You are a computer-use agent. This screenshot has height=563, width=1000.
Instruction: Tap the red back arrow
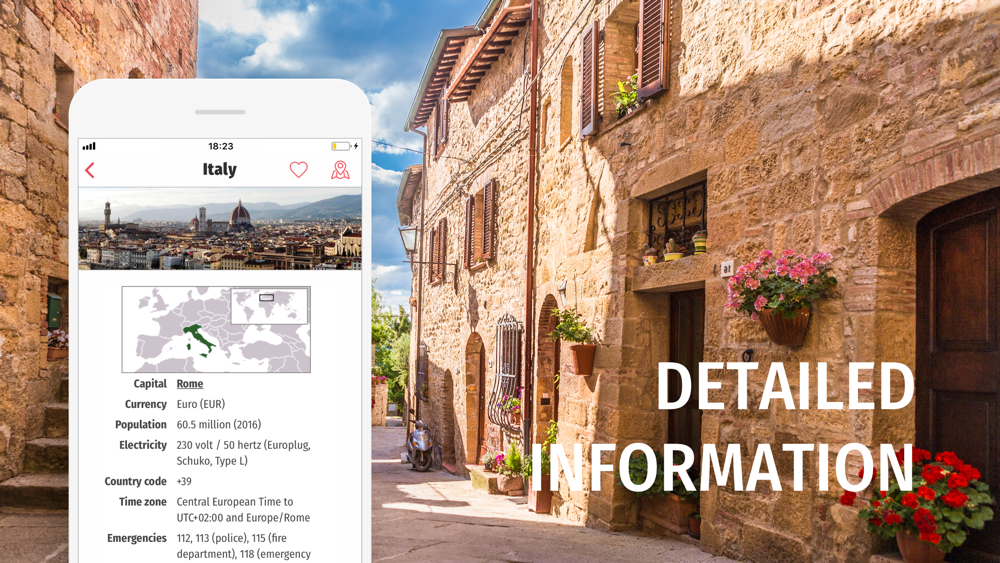(x=90, y=170)
